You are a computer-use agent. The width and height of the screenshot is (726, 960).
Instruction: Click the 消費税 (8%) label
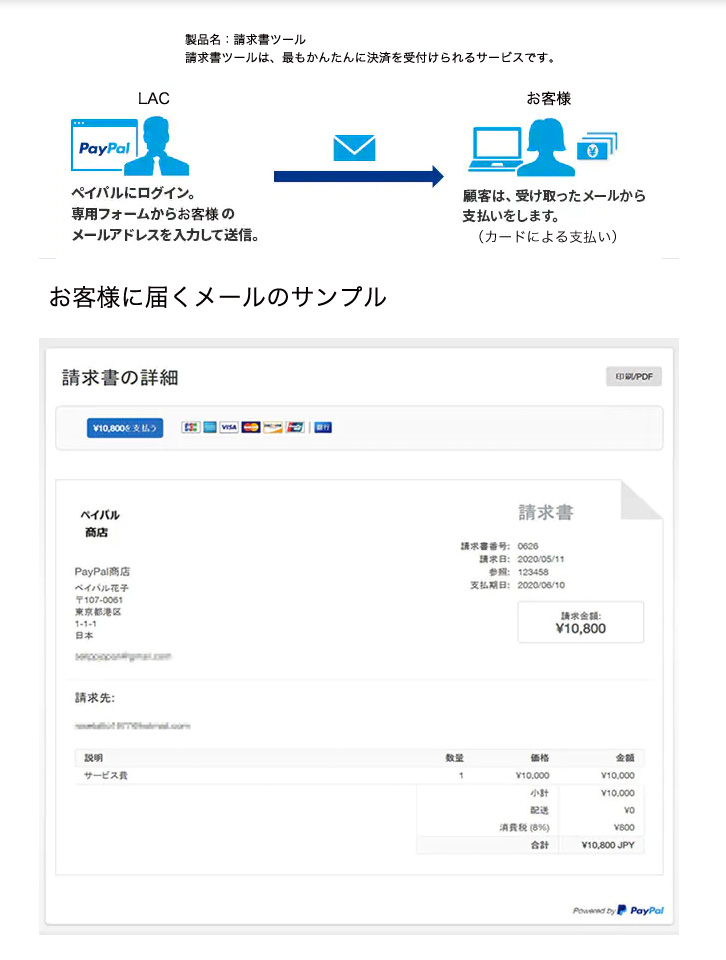click(524, 827)
